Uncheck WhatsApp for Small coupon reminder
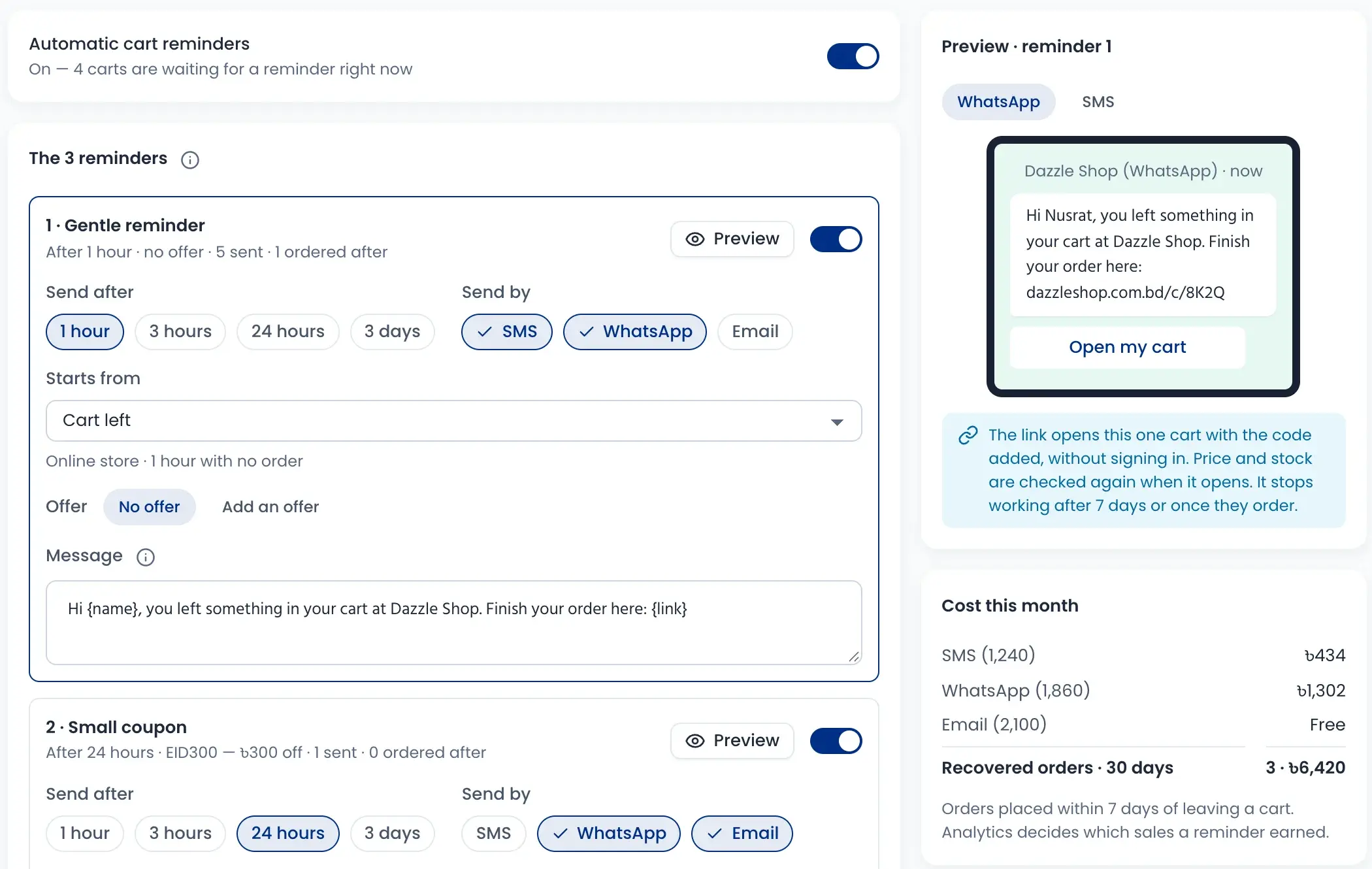 pyautogui.click(x=609, y=834)
